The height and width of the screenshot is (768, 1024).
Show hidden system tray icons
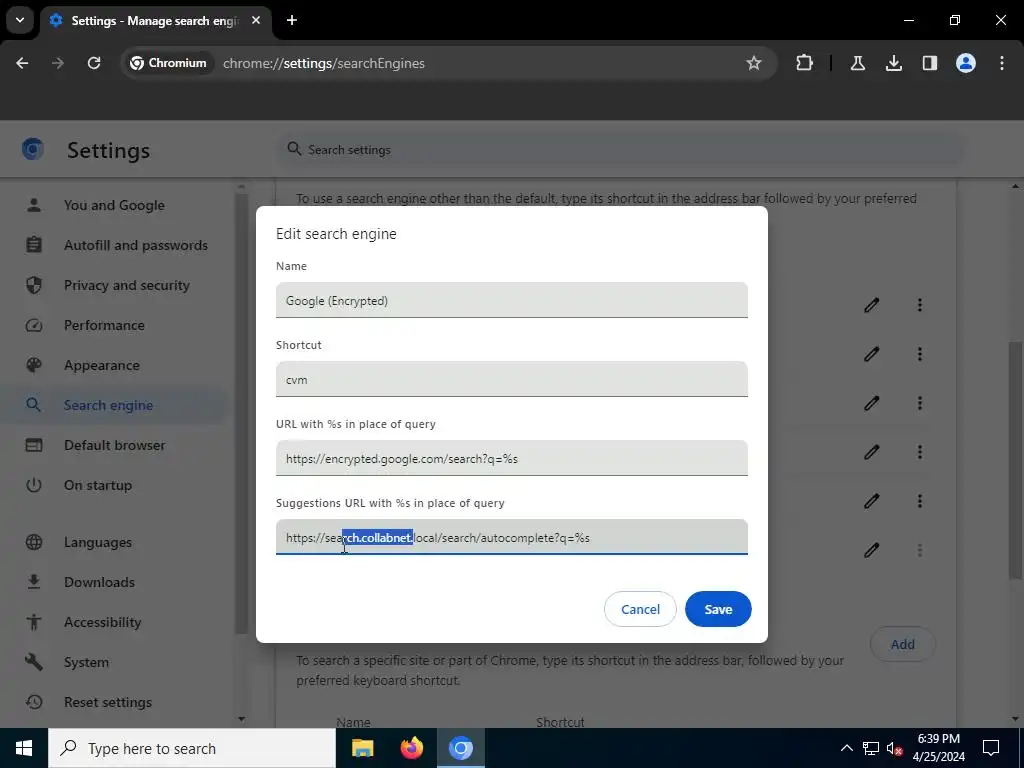(846, 748)
